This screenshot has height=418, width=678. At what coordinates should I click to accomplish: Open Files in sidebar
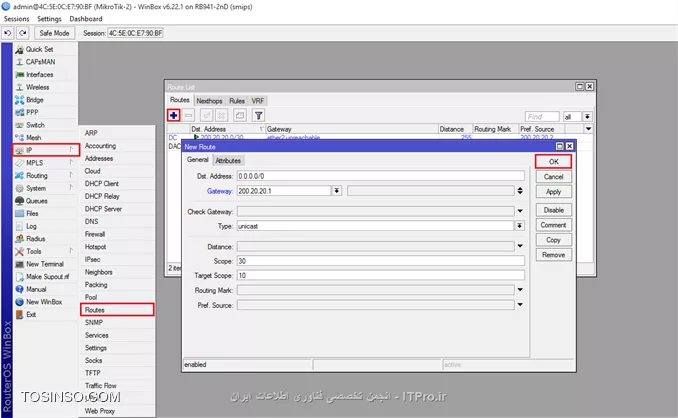click(45, 213)
